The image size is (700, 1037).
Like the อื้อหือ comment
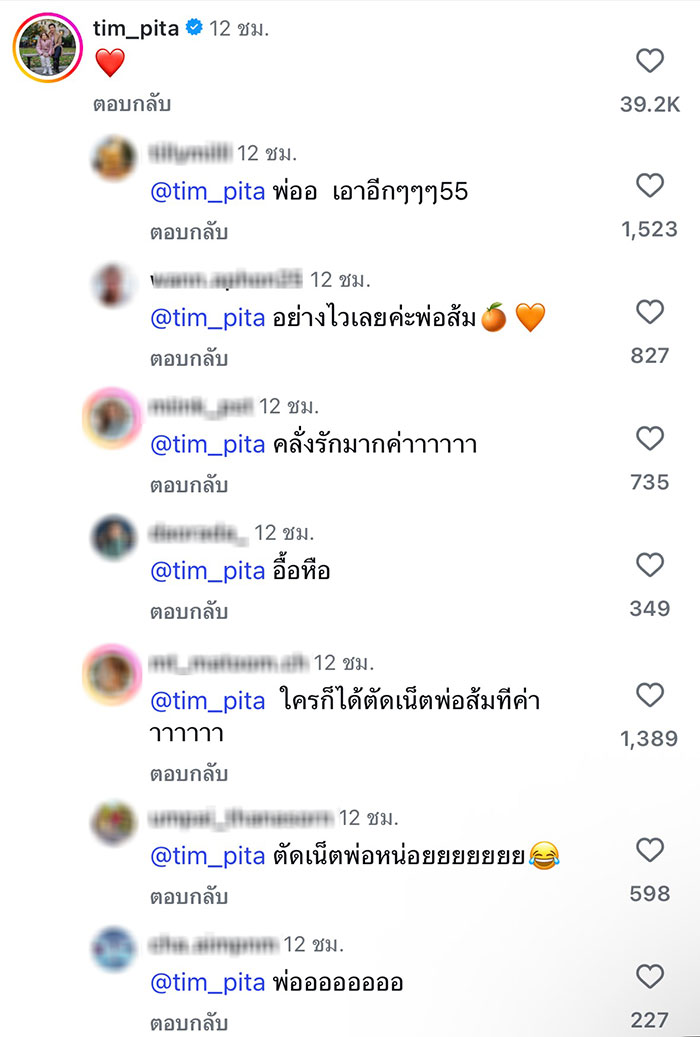650,565
